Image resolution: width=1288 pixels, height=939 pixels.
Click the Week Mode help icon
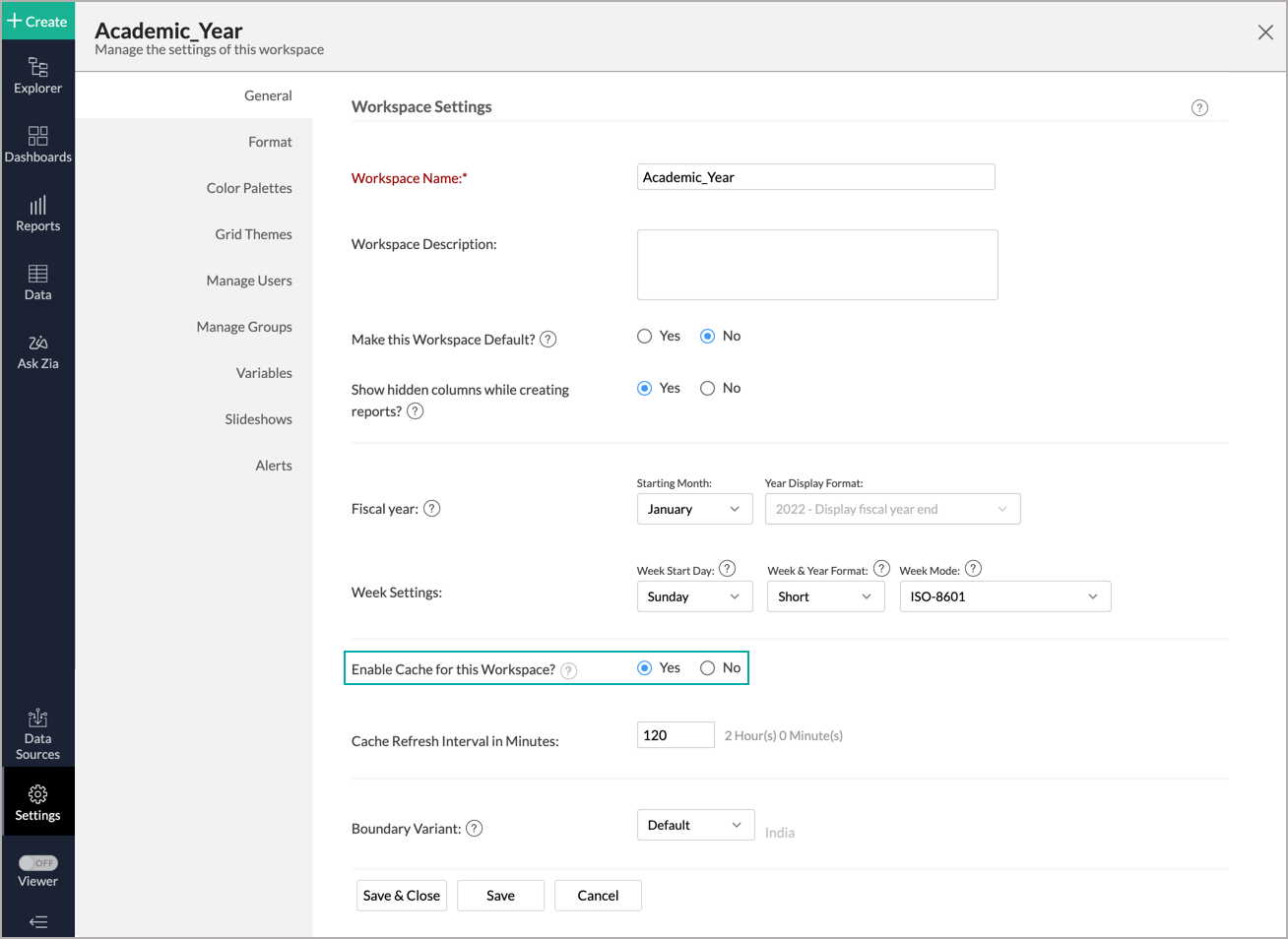[x=973, y=569]
